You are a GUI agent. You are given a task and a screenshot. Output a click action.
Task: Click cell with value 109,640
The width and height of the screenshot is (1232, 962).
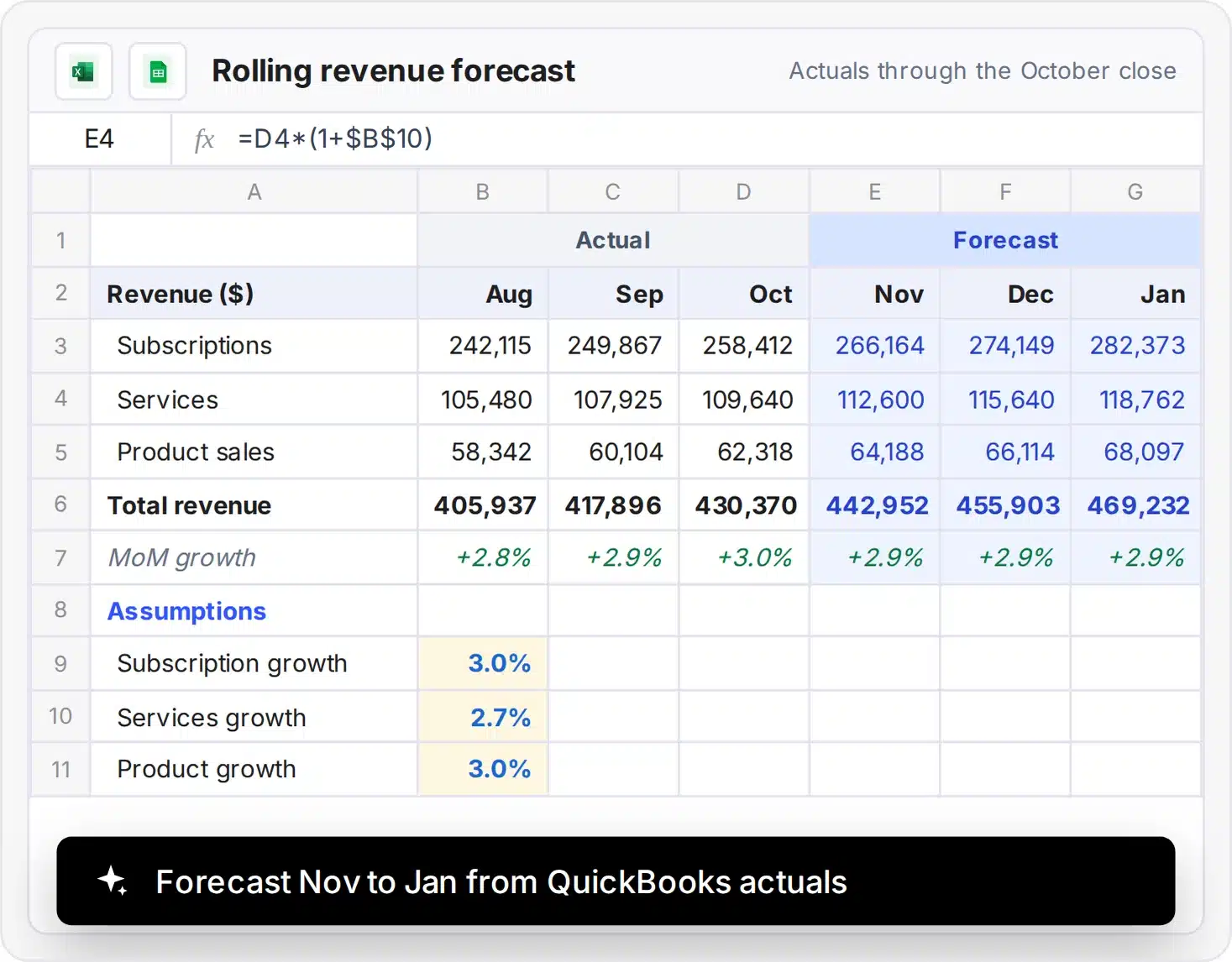click(743, 399)
